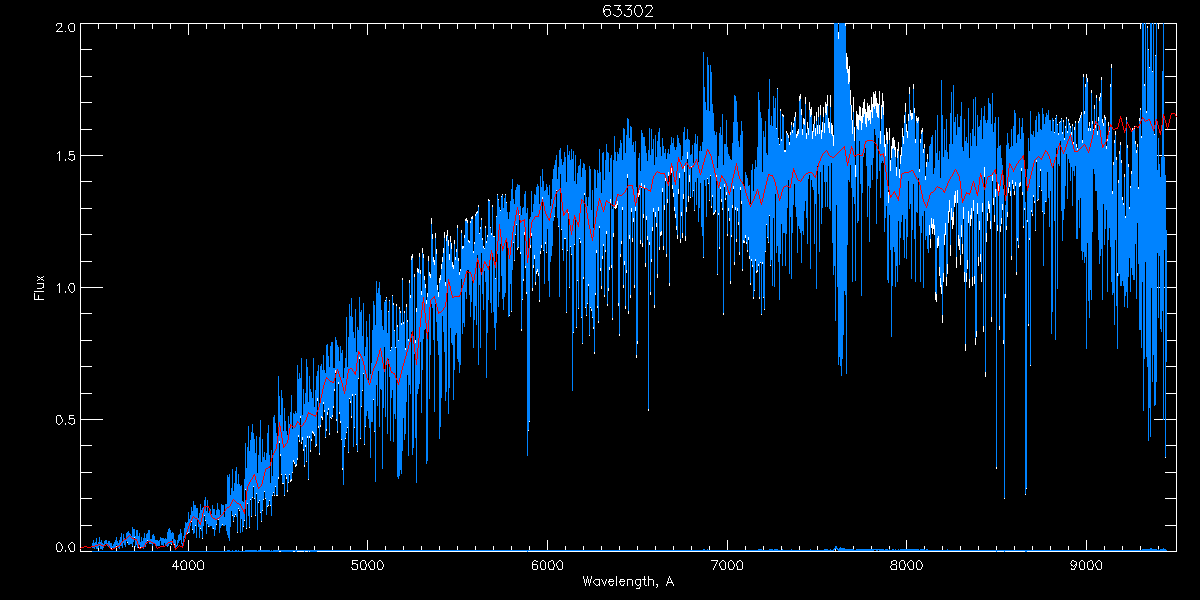The image size is (1200, 600).
Task: Click the 1.0 flux tick label
Action: point(65,287)
